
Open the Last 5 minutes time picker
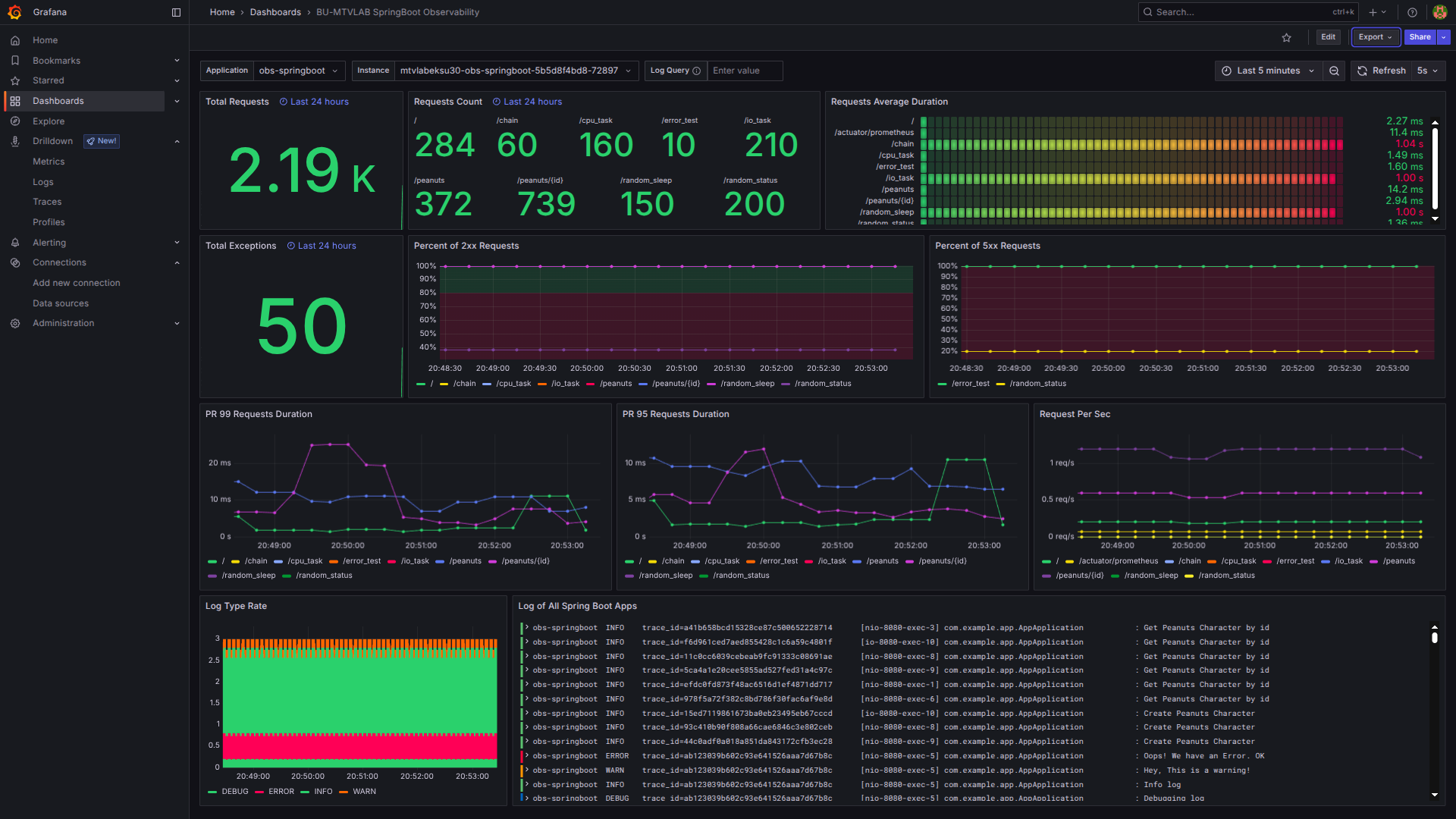pyautogui.click(x=1268, y=71)
